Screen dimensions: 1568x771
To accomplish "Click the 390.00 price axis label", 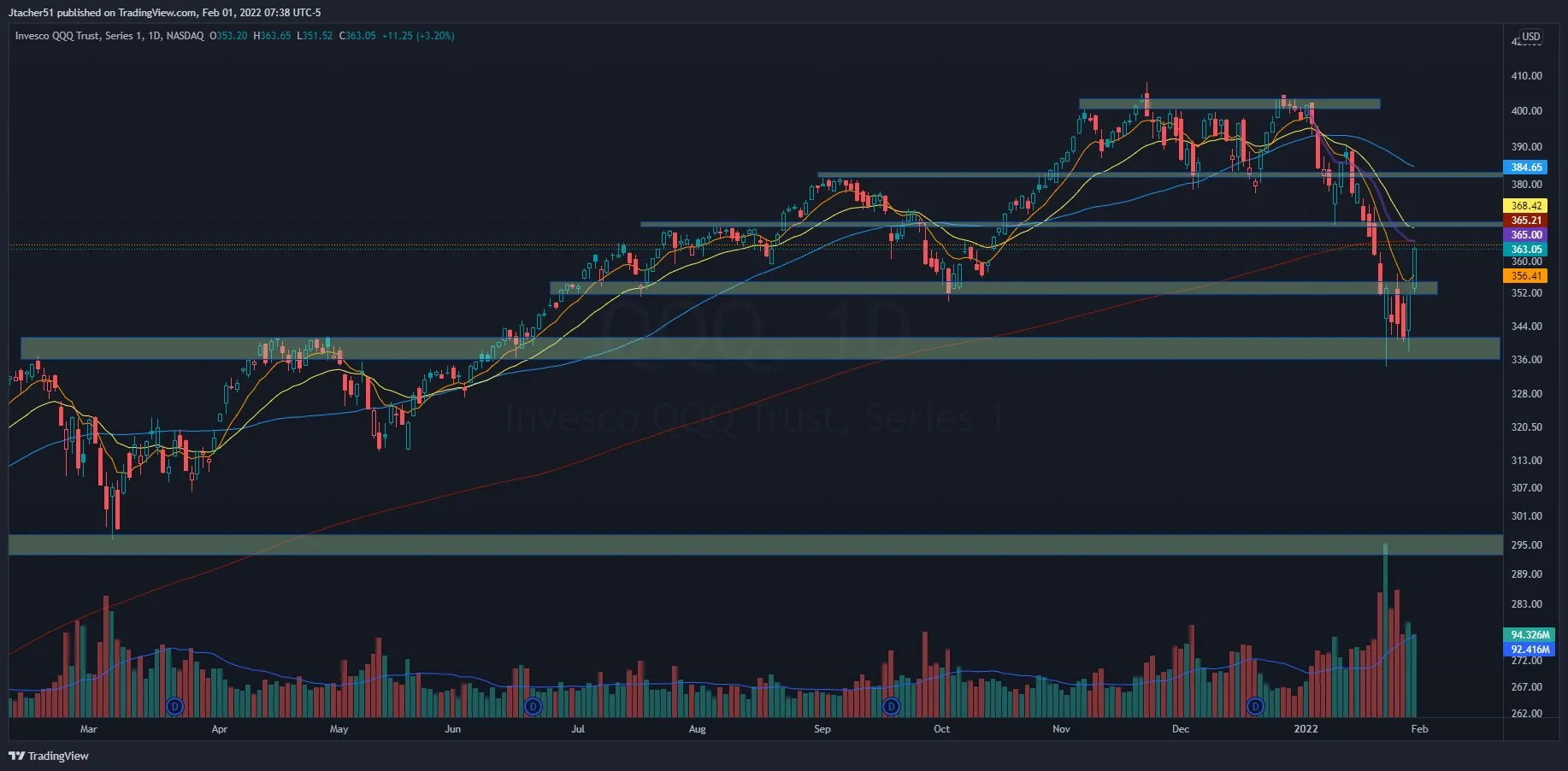I will [x=1526, y=147].
